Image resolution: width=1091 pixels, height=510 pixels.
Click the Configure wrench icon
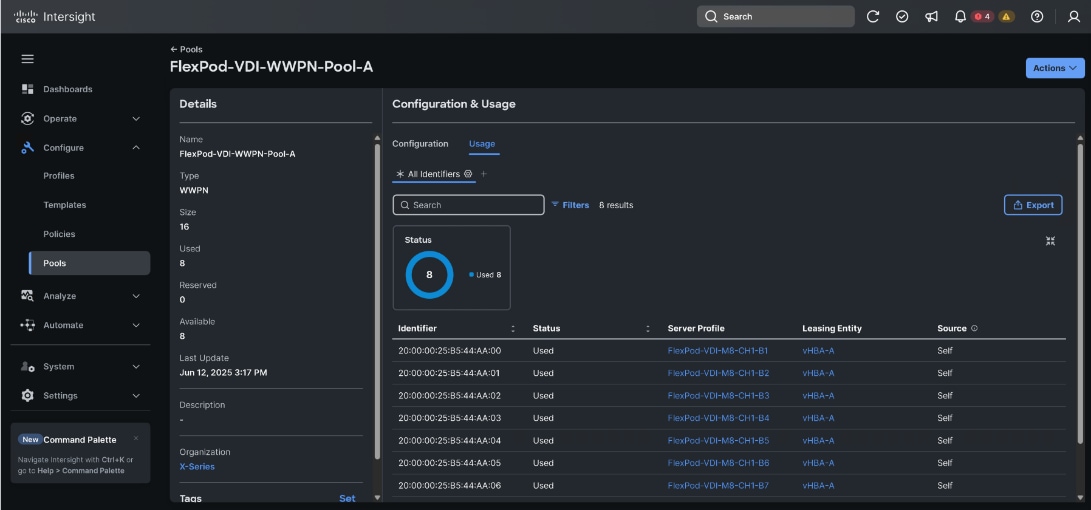(28, 148)
